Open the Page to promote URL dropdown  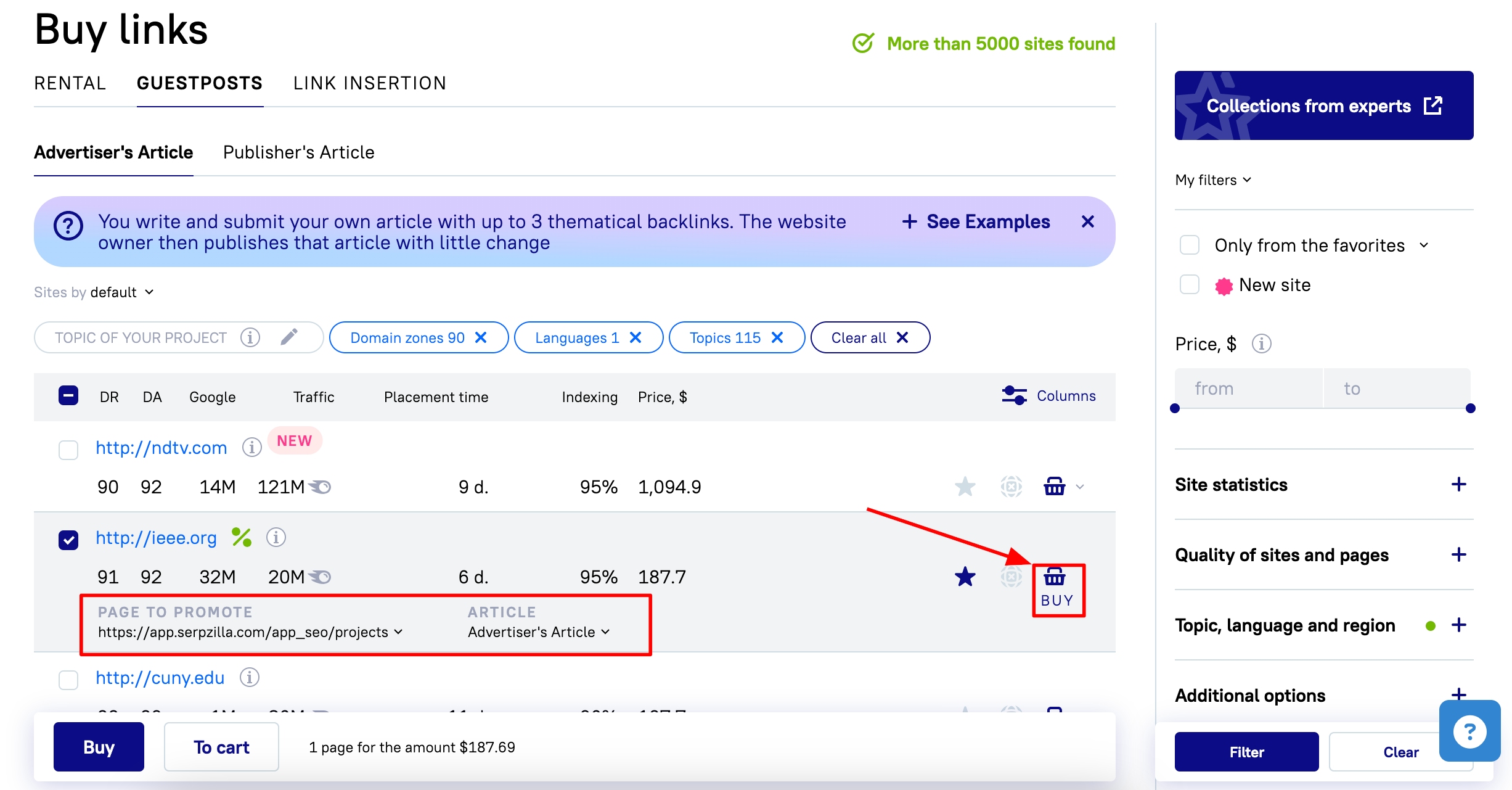[x=250, y=632]
